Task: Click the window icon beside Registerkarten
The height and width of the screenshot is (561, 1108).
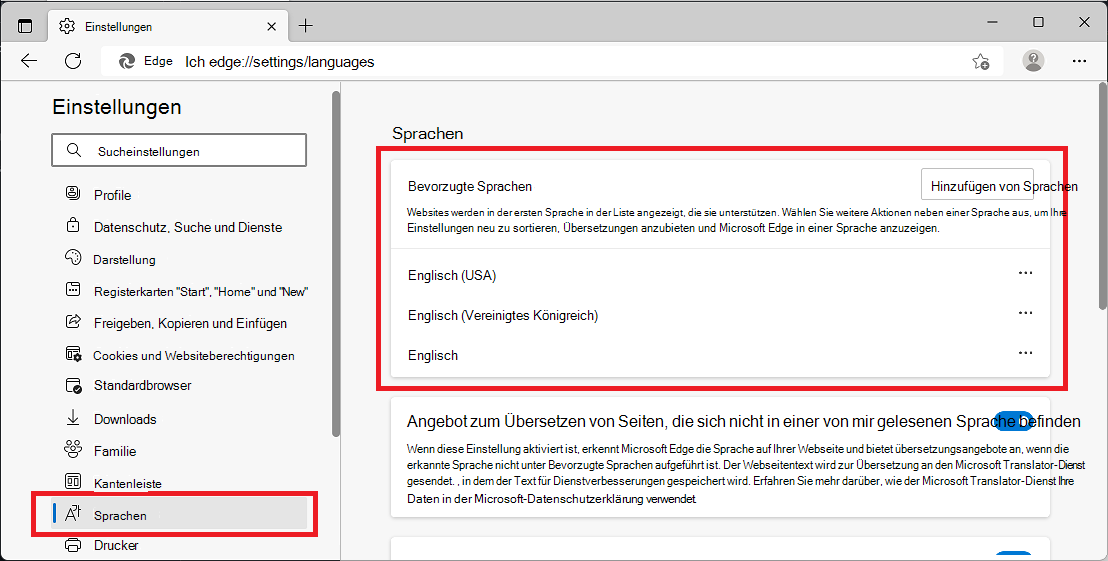Action: [73, 289]
